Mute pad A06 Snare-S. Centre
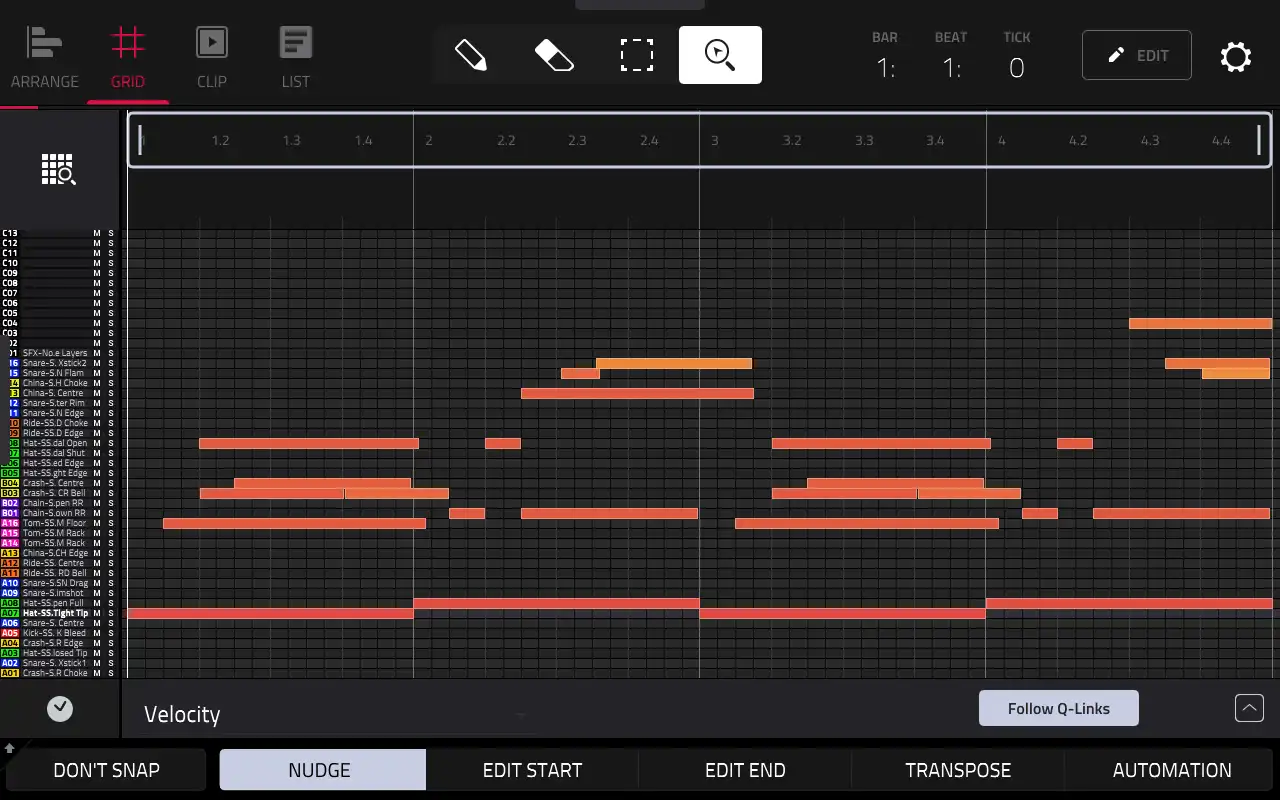 (97, 623)
